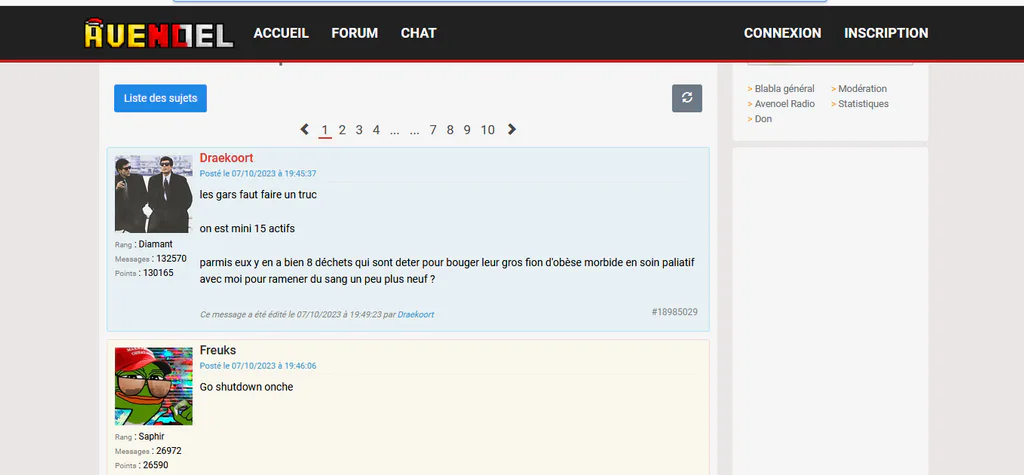Viewport: 1024px width, 475px height.
Task: Click the Liste des sujets button
Action: pos(160,98)
